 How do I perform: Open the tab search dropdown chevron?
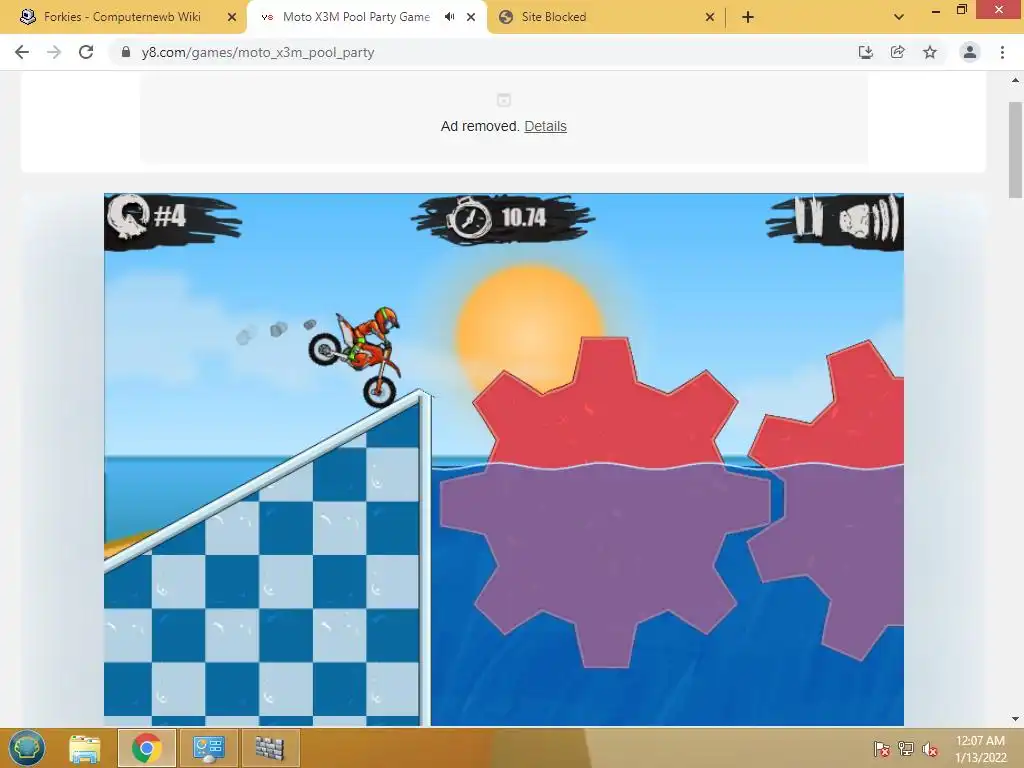(x=899, y=17)
